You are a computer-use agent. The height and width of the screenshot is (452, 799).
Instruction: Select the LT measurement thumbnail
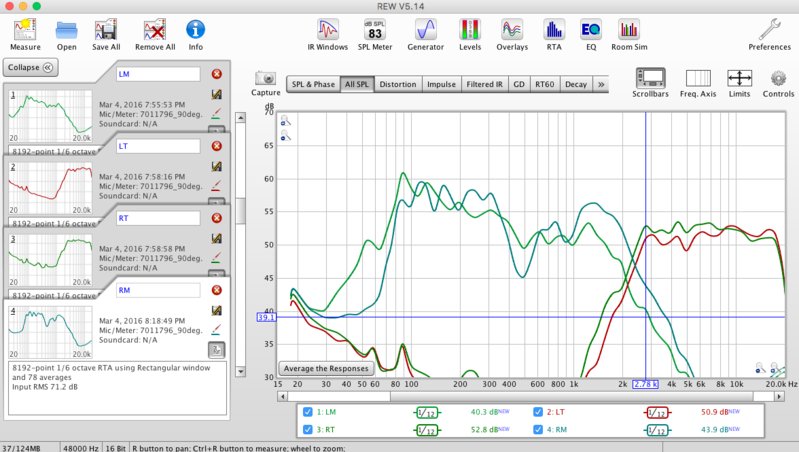pos(50,188)
